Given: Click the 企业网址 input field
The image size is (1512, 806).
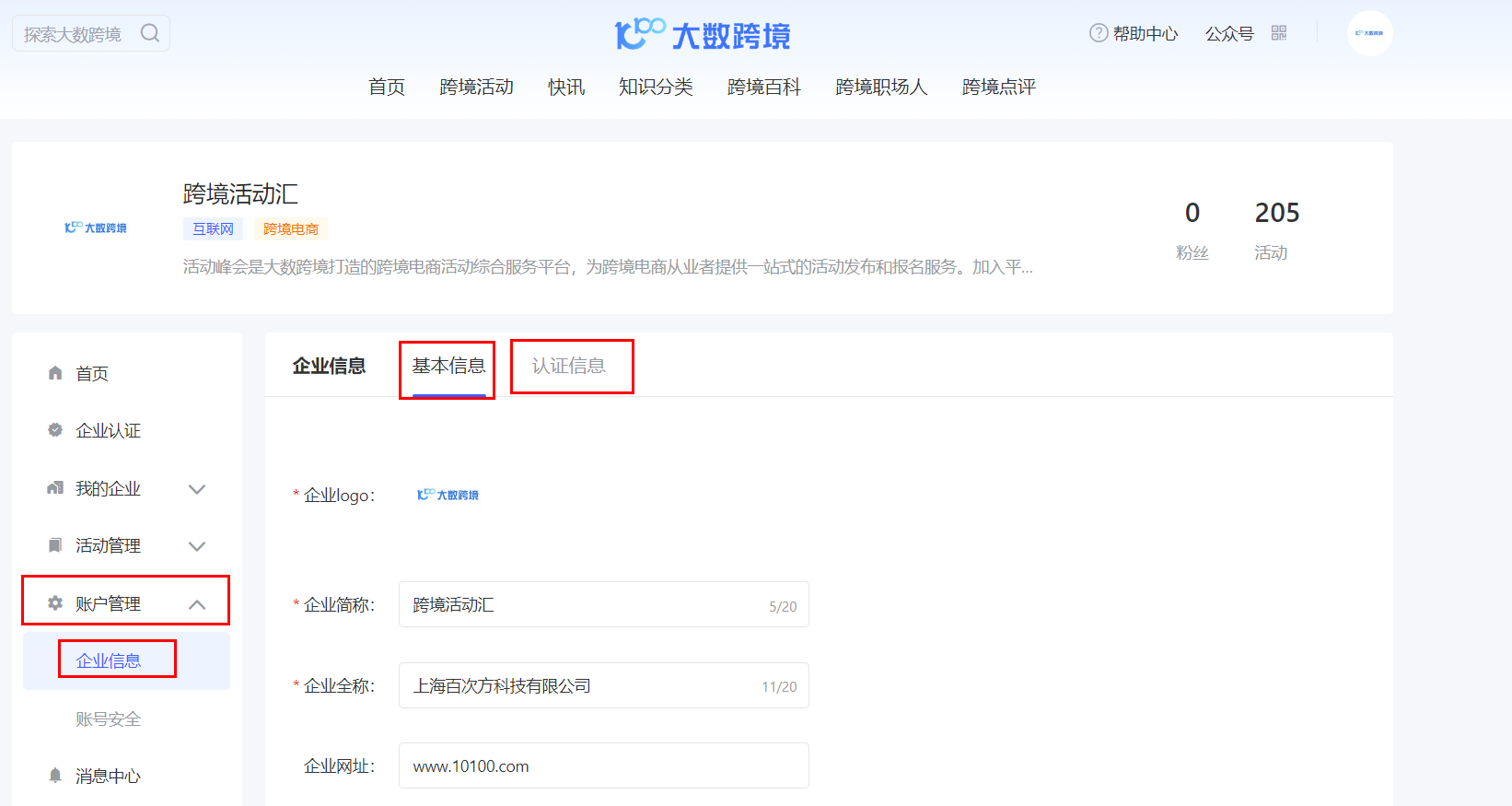Looking at the screenshot, I should pos(603,765).
